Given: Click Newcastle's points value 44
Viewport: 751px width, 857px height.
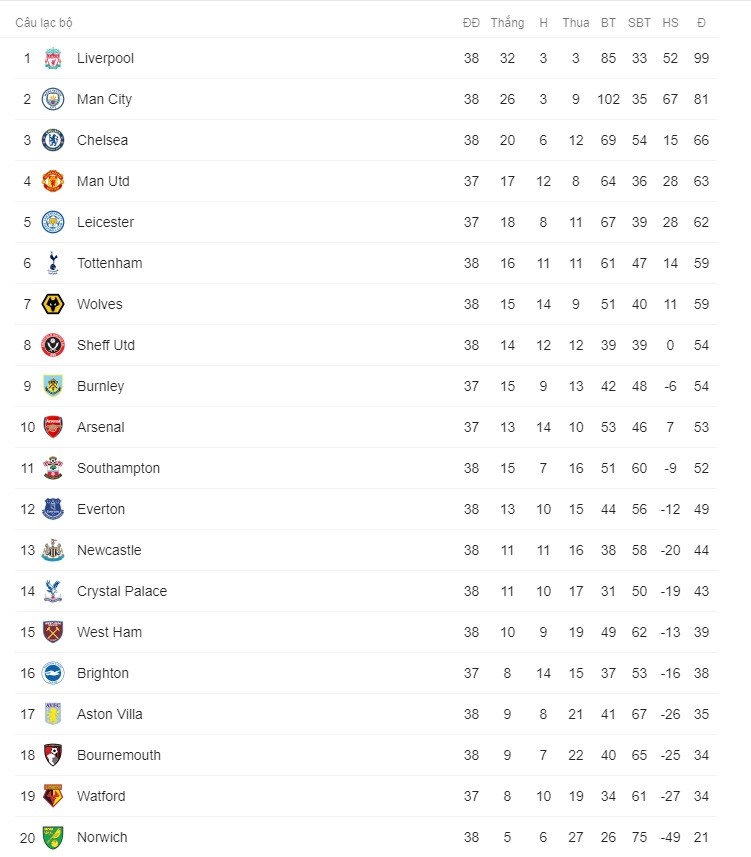Looking at the screenshot, I should tap(701, 550).
